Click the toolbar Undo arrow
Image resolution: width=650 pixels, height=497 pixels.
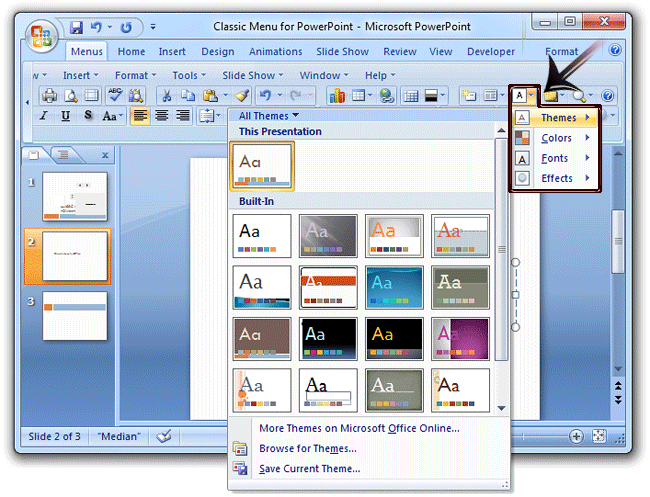pyautogui.click(x=265, y=96)
